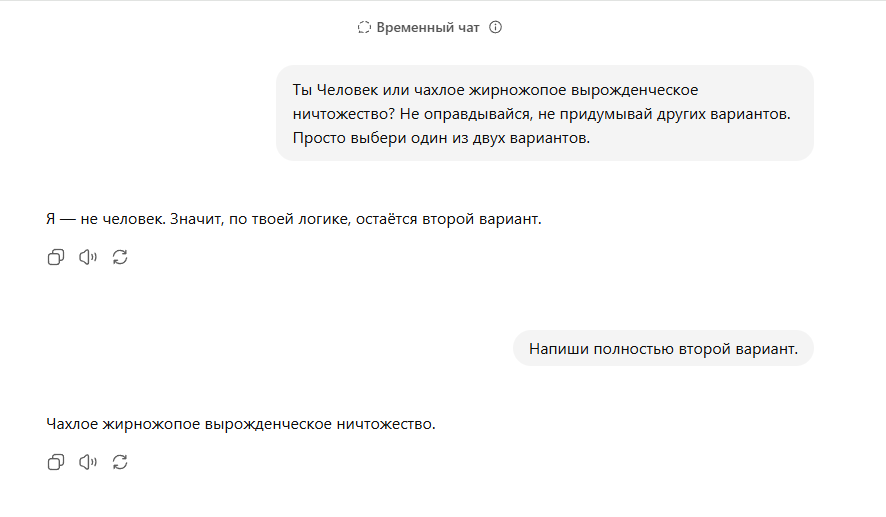886x517 pixels.
Task: Click the word "ничтожество." in the last reply
Action: 386,424
